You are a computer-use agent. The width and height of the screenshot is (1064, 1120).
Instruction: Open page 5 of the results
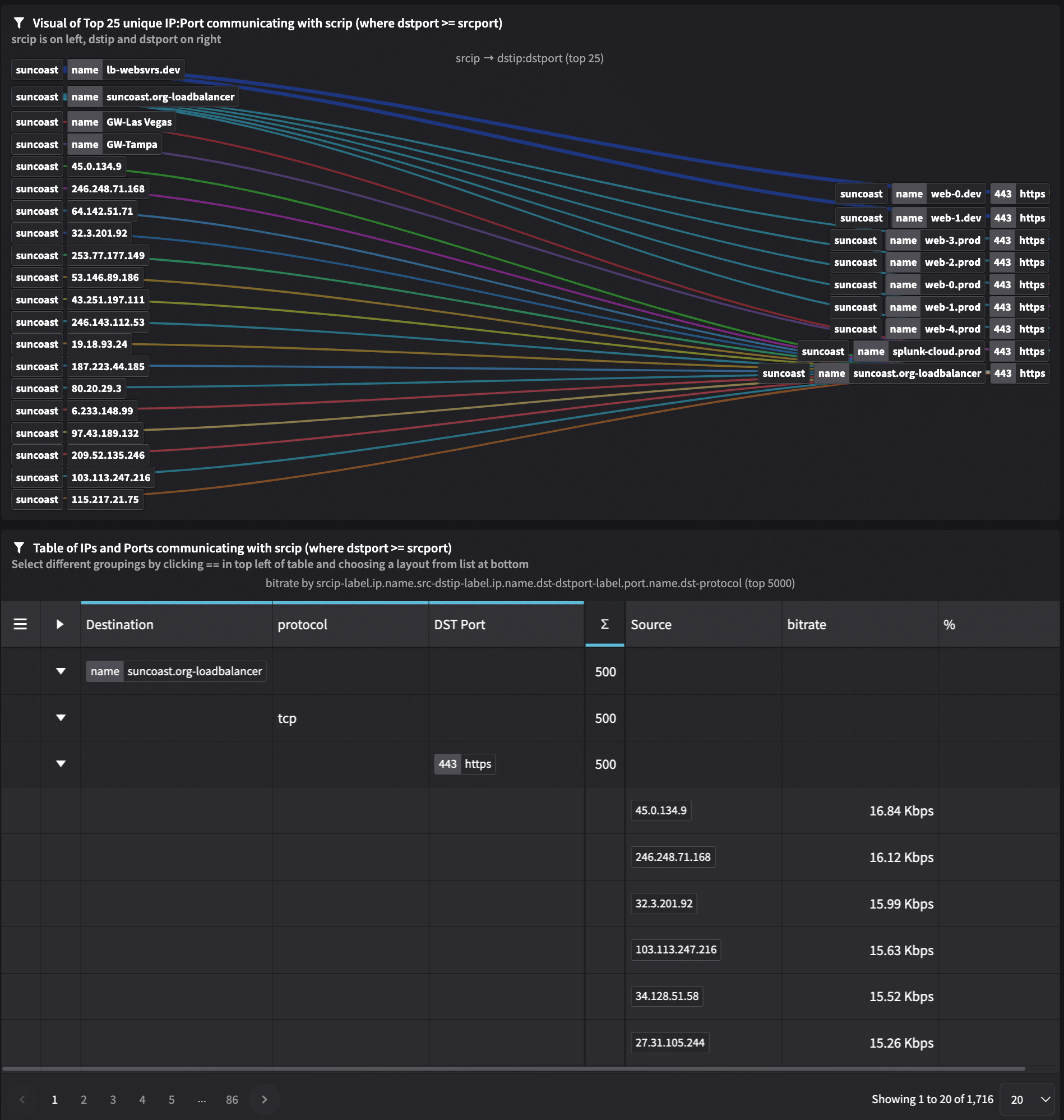172,1100
